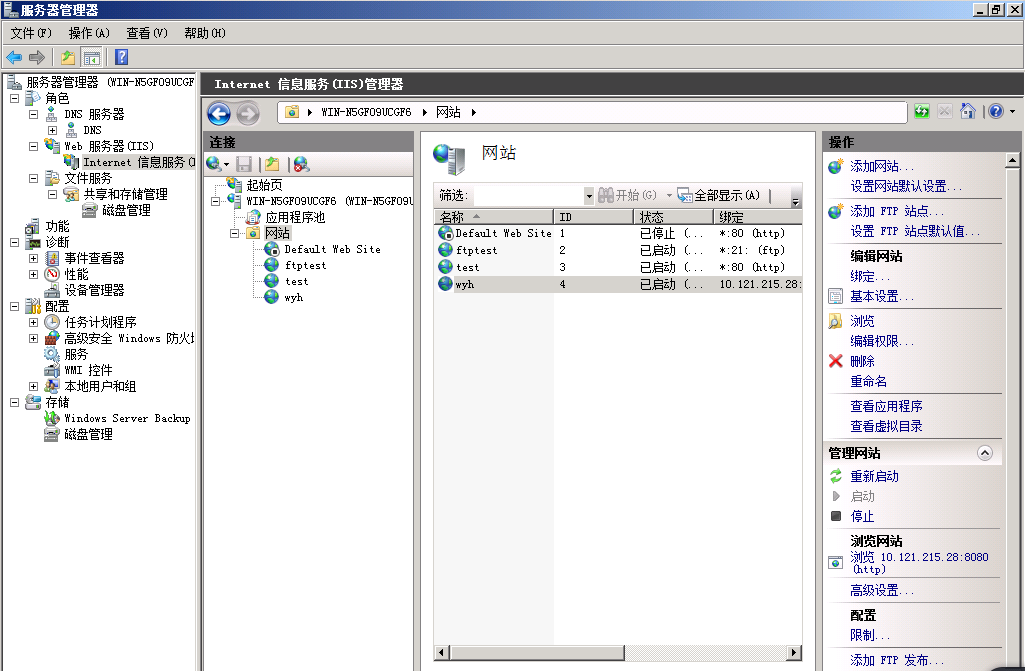Select the test row in site list
Viewport: 1025px width, 671px height.
pos(618,267)
